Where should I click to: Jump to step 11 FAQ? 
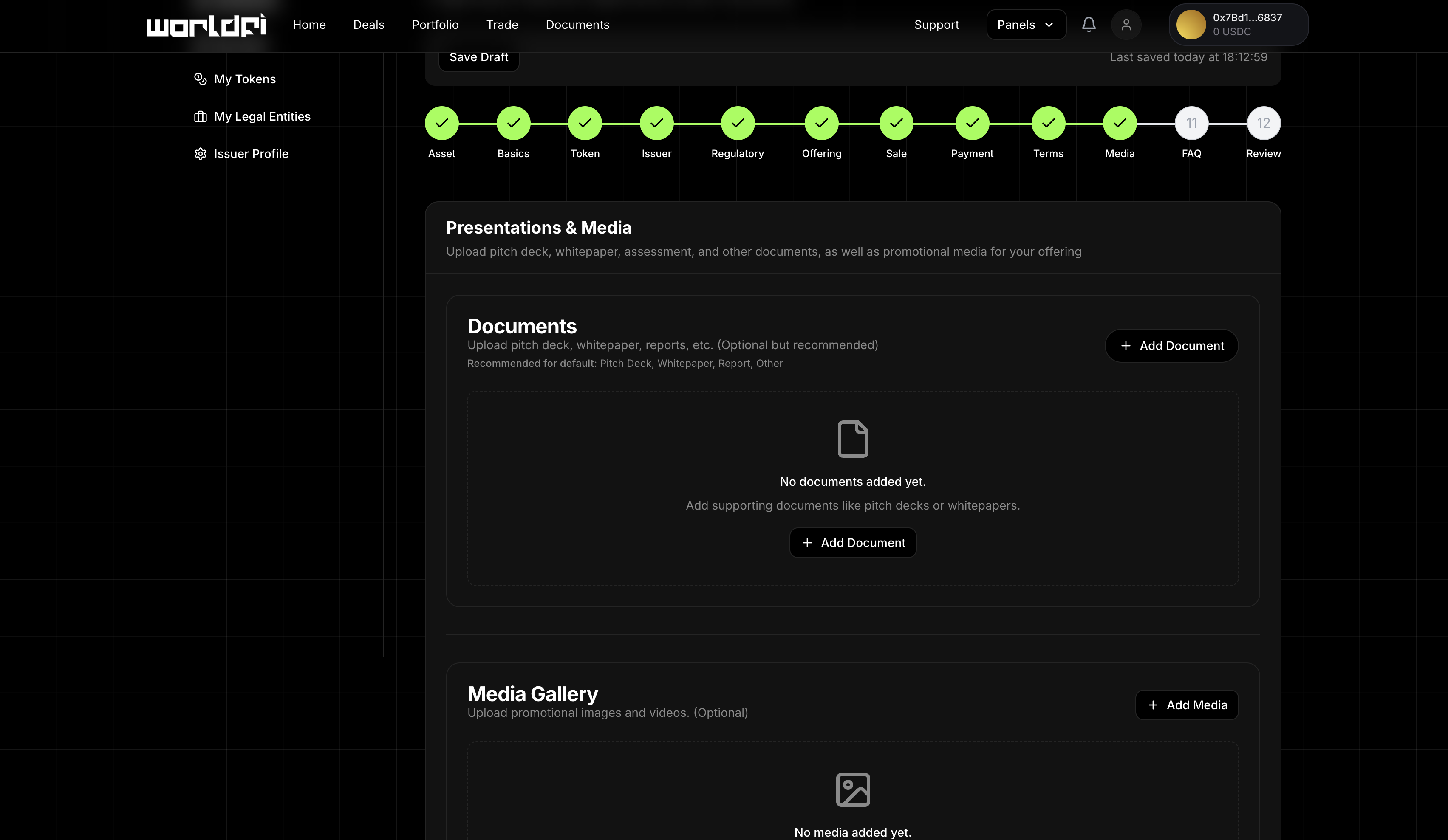1191,124
